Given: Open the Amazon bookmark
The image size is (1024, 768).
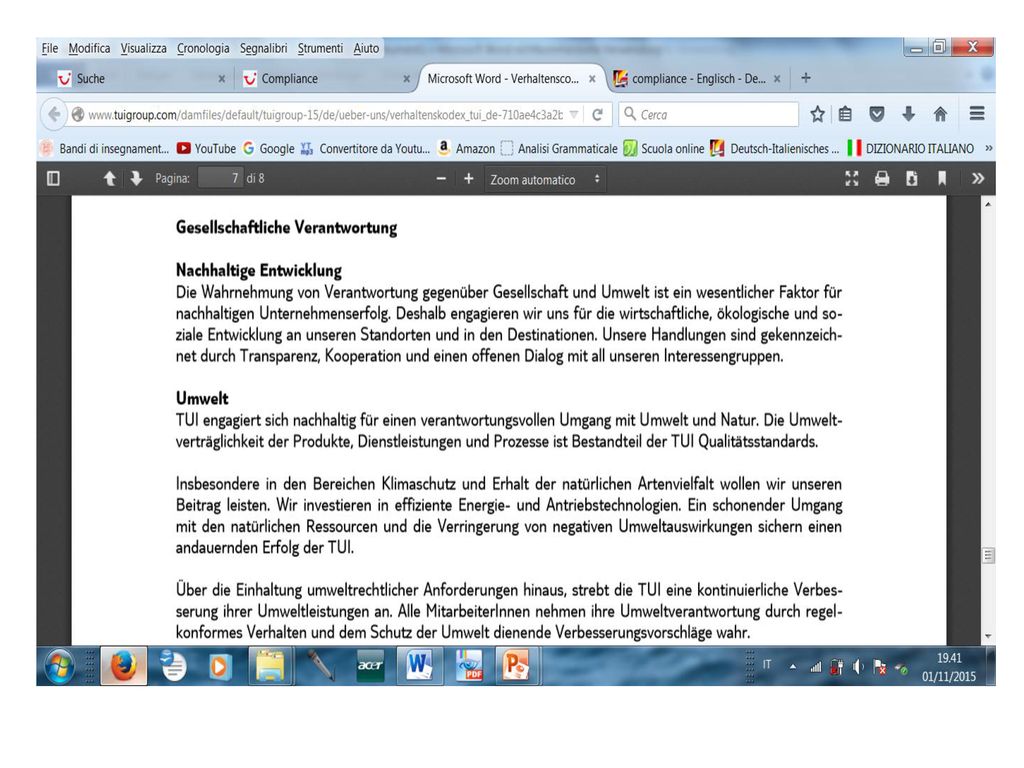Looking at the screenshot, I should click(466, 149).
